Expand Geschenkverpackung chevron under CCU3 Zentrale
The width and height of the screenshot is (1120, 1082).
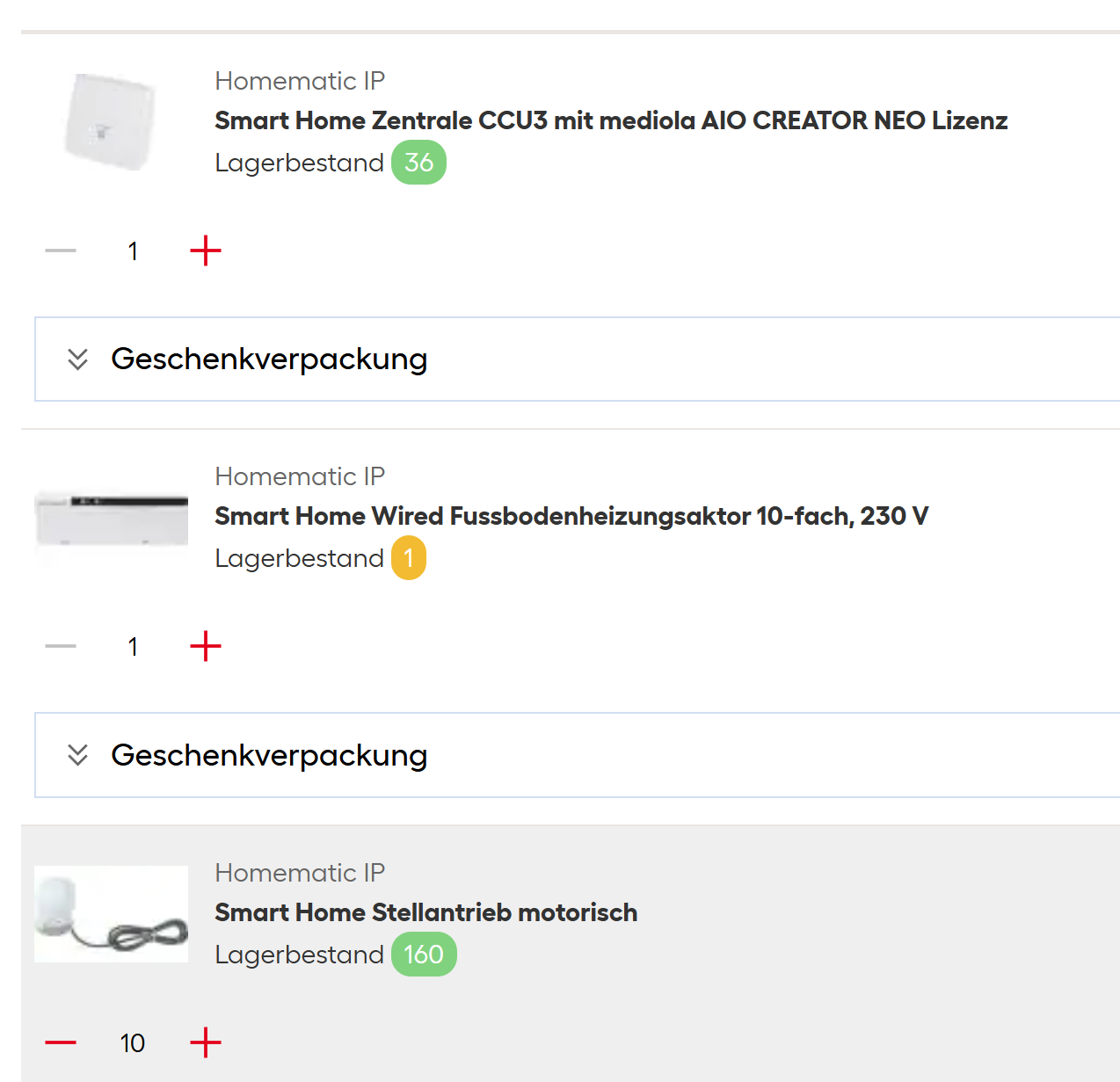77,359
